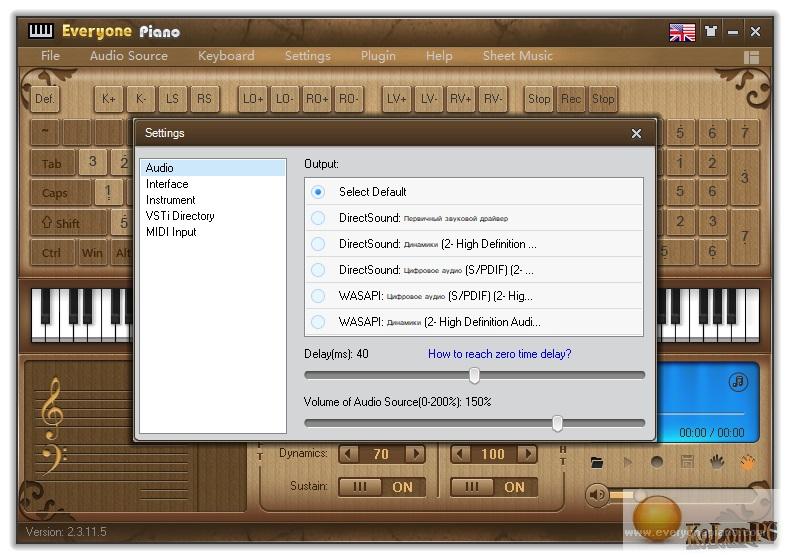Click the open file folder icon
Viewport: 787px width, 557px height.
click(x=596, y=462)
